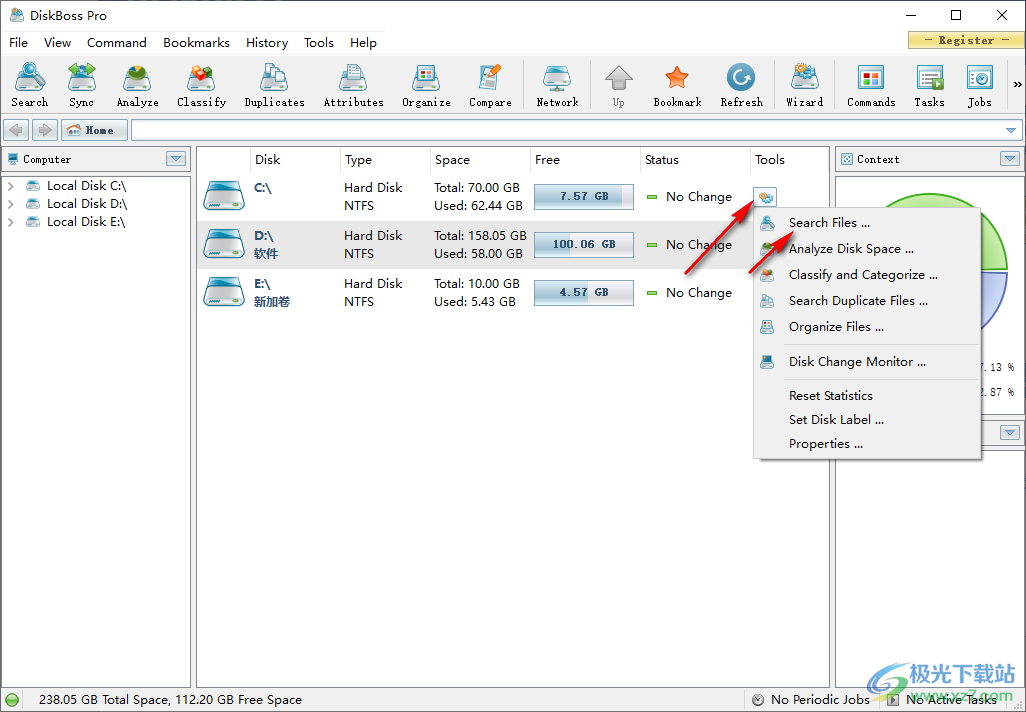The height and width of the screenshot is (712, 1026).
Task: Click the 7.57 GB free space bar
Action: tap(584, 196)
